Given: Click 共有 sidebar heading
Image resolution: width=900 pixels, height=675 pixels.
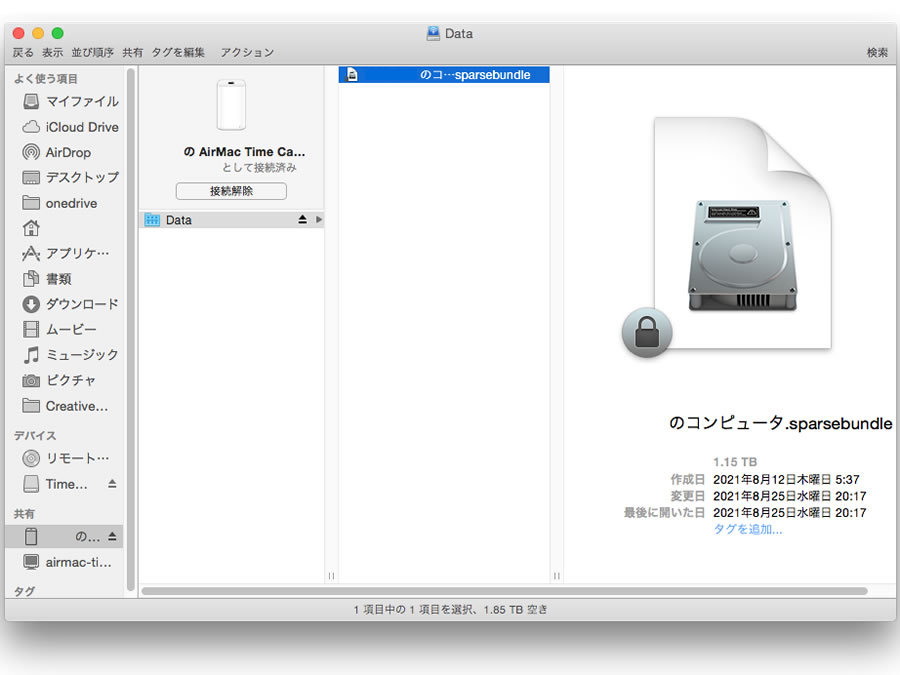Looking at the screenshot, I should click(x=24, y=514).
